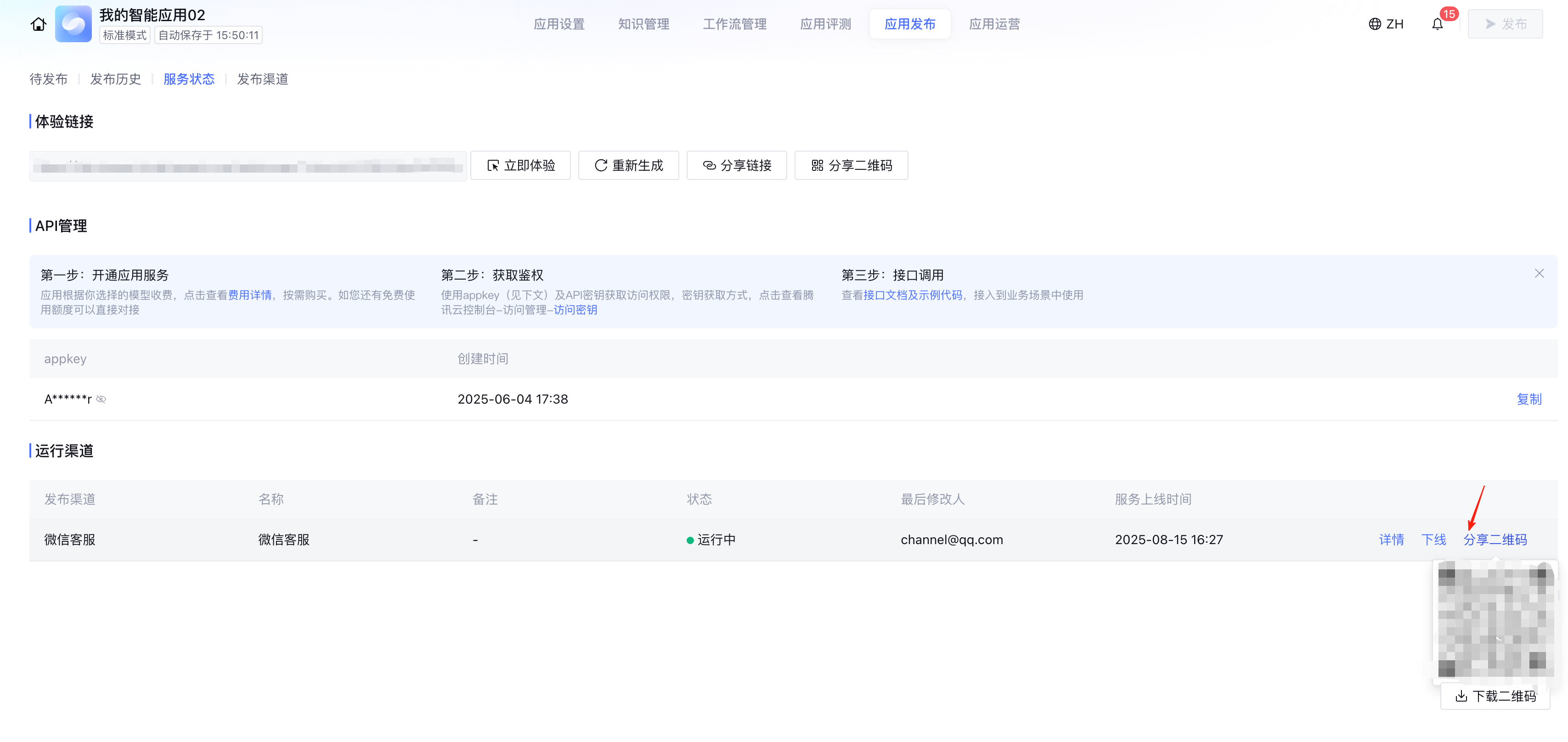Open the 应用设置 tab
Image resolution: width=1568 pixels, height=742 pixels.
click(x=559, y=24)
